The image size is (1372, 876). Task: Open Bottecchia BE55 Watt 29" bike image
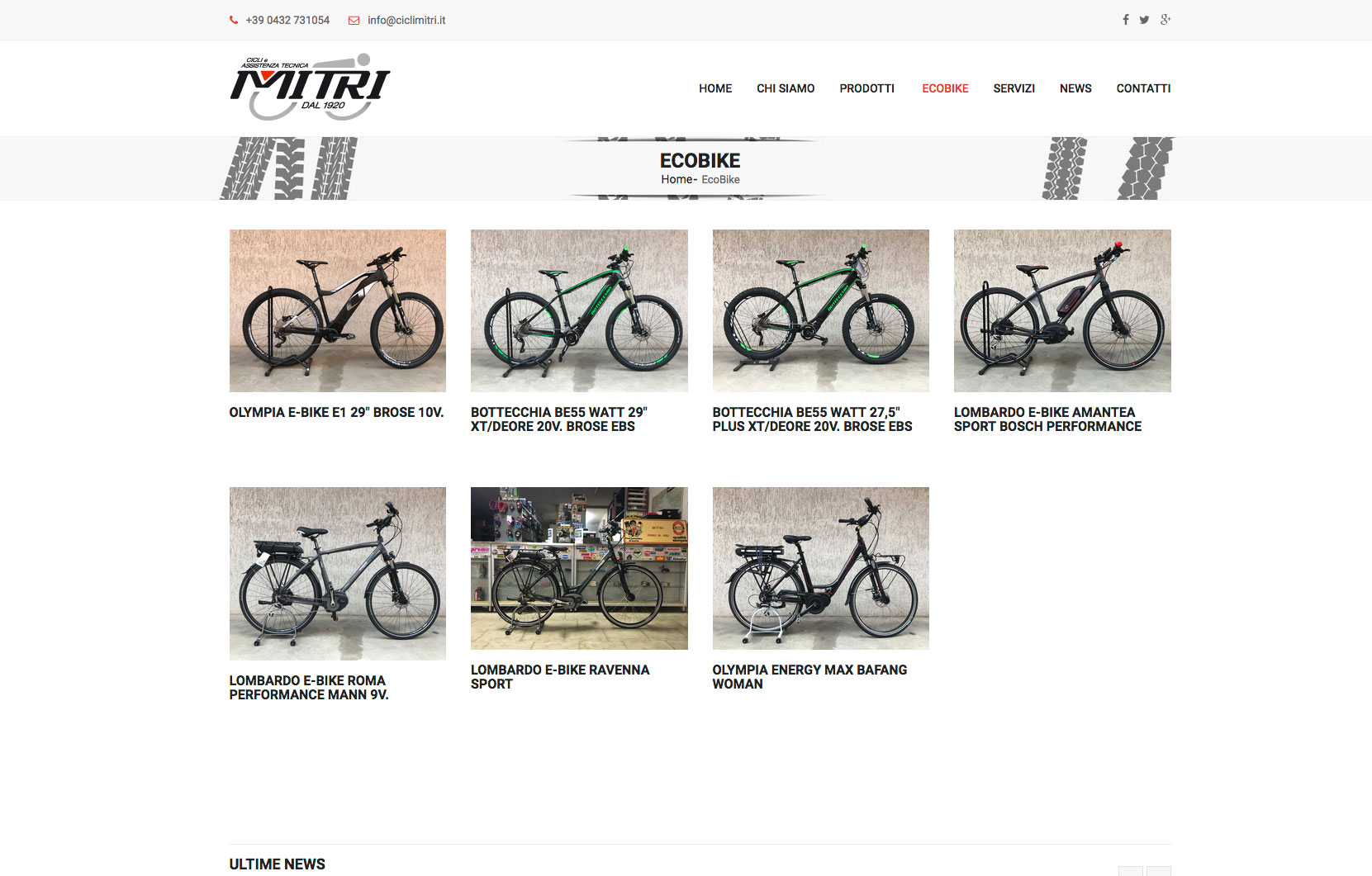coord(579,310)
